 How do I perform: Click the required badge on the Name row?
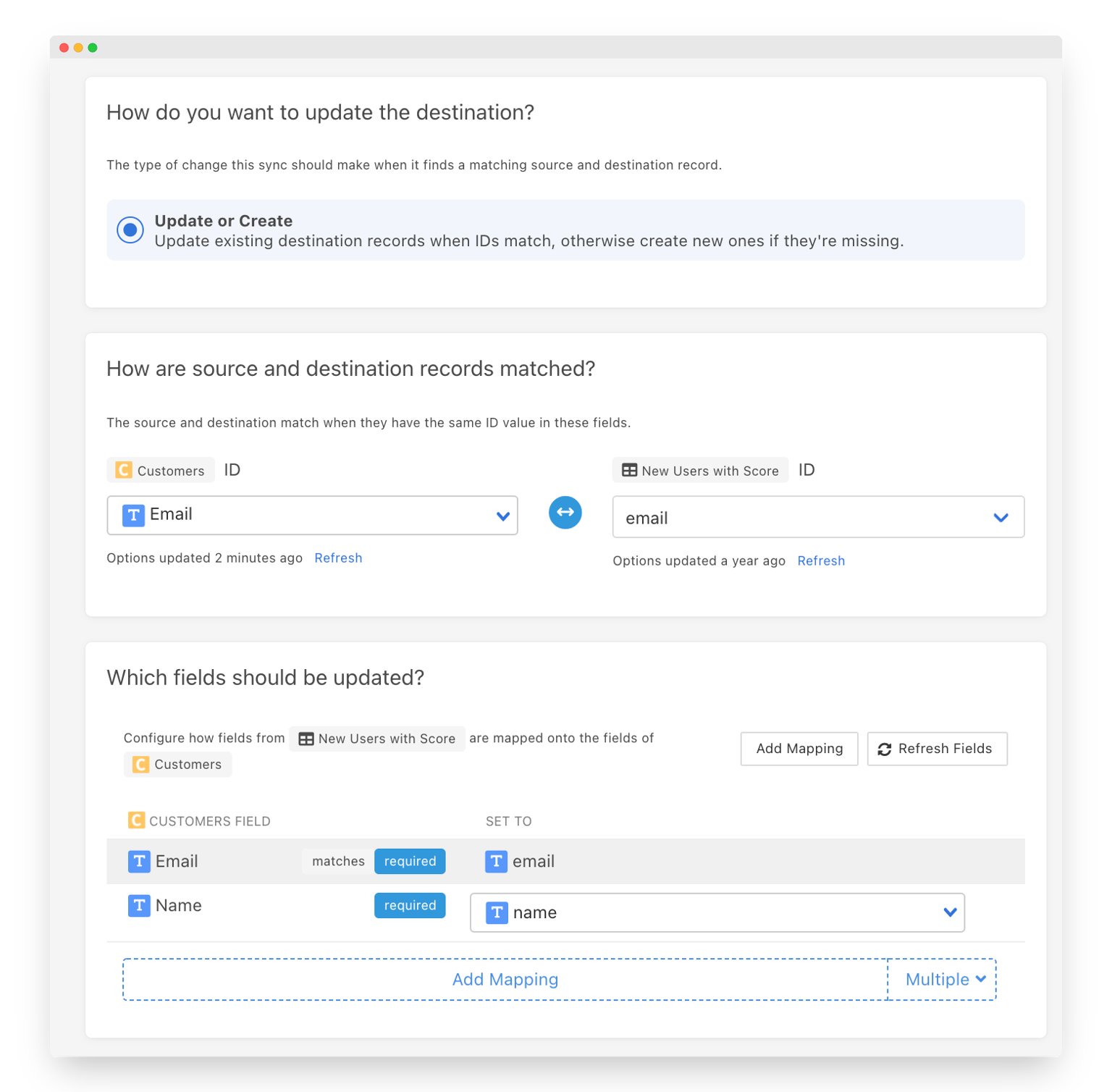point(410,906)
